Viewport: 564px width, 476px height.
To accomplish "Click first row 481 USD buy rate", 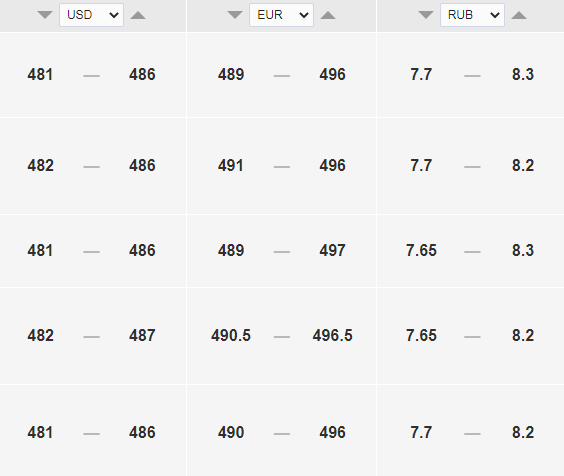I will coord(40,74).
